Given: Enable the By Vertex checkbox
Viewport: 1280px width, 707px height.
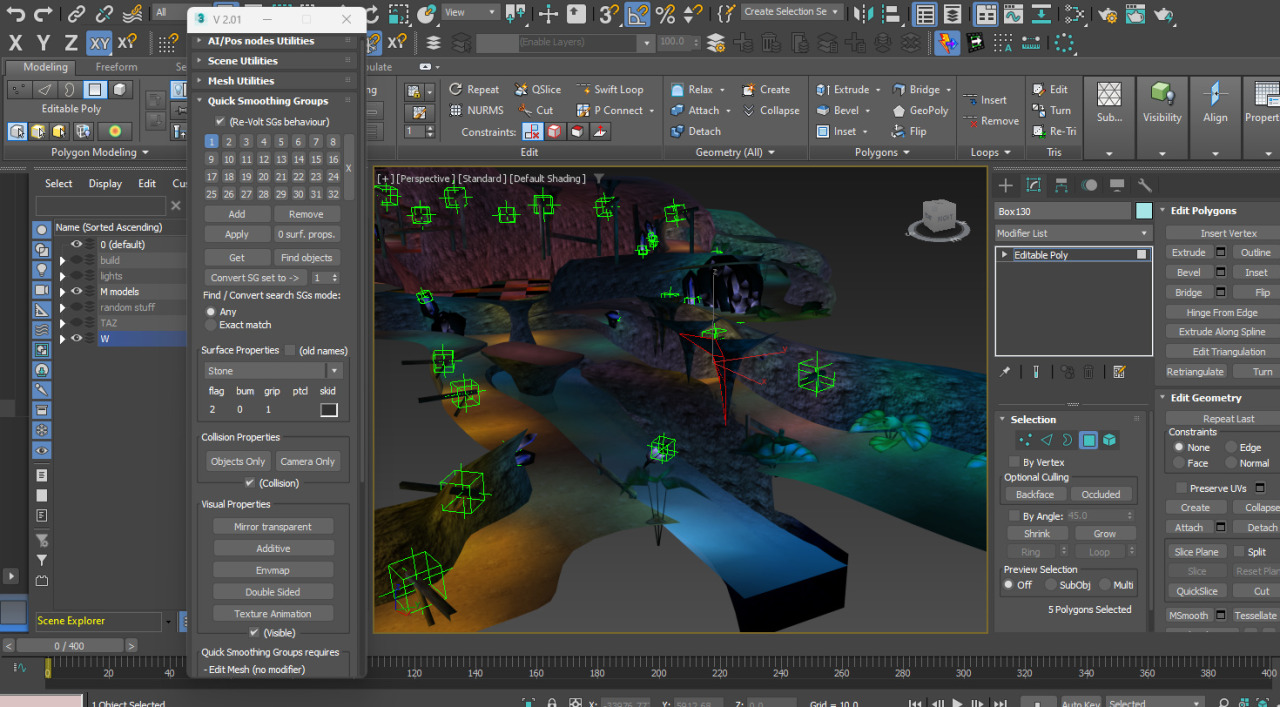Looking at the screenshot, I should (x=1015, y=462).
